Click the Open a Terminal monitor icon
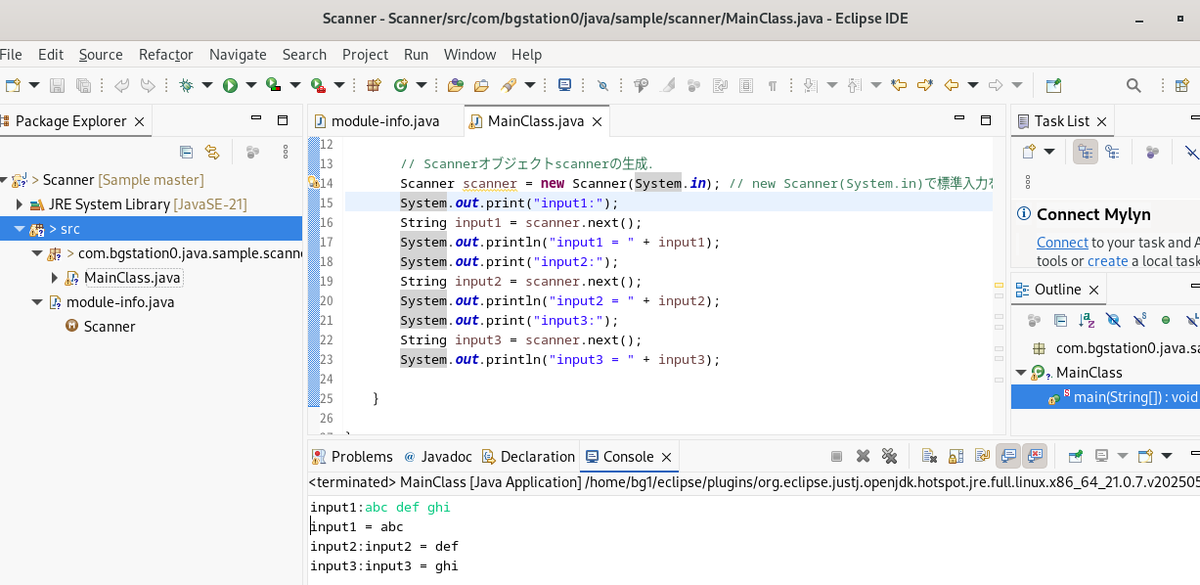The height and width of the screenshot is (585, 1200). click(x=564, y=86)
